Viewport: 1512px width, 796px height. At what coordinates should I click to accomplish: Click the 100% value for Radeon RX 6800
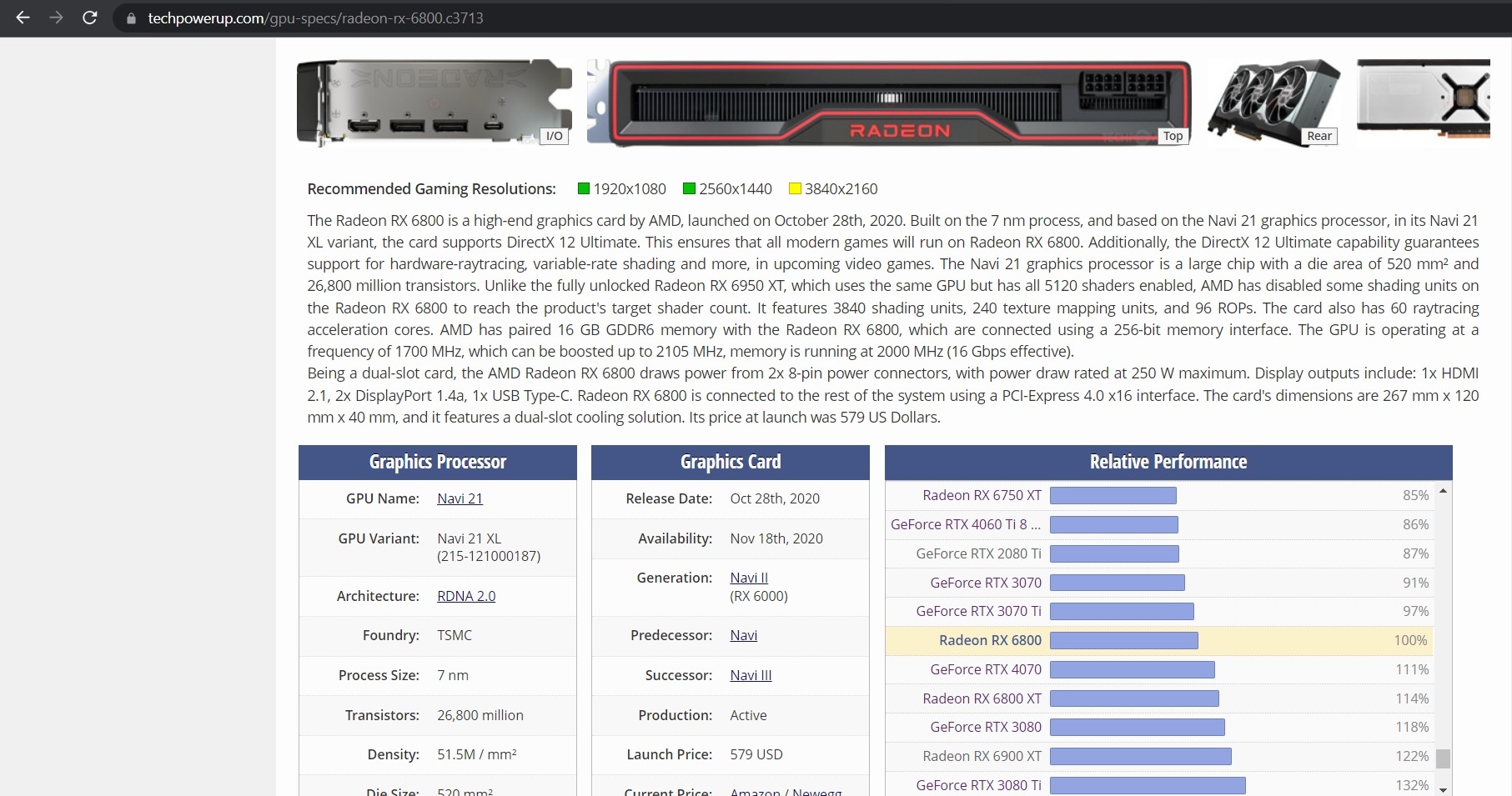1411,640
